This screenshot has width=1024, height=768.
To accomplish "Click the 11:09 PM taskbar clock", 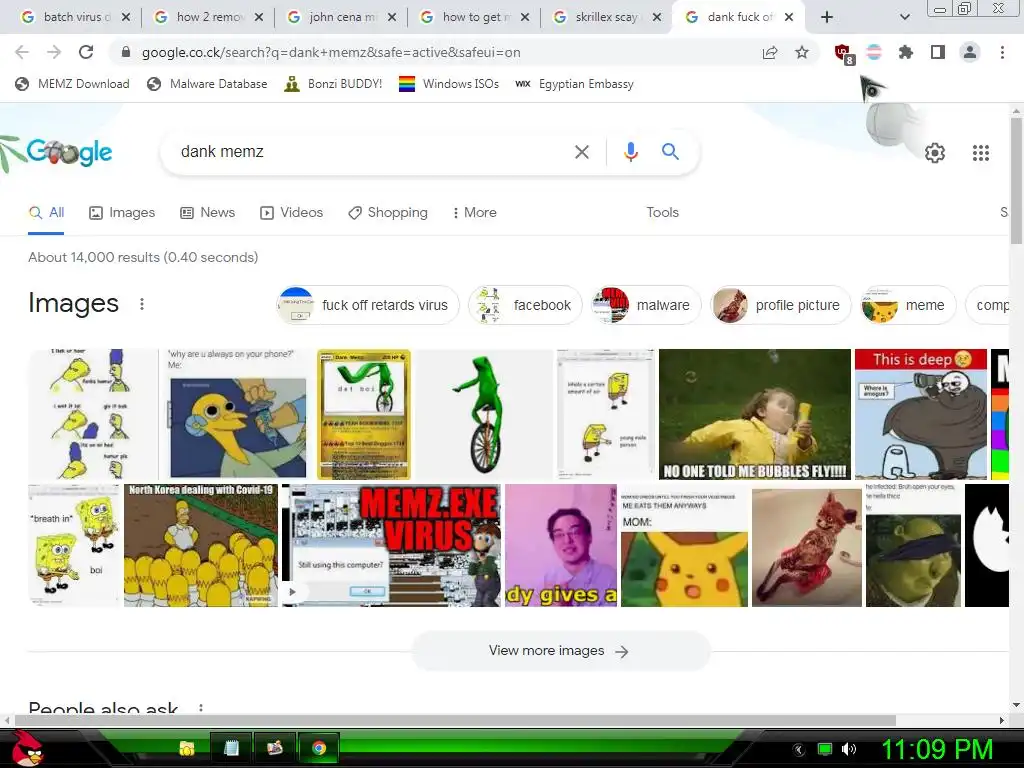I will 937,749.
